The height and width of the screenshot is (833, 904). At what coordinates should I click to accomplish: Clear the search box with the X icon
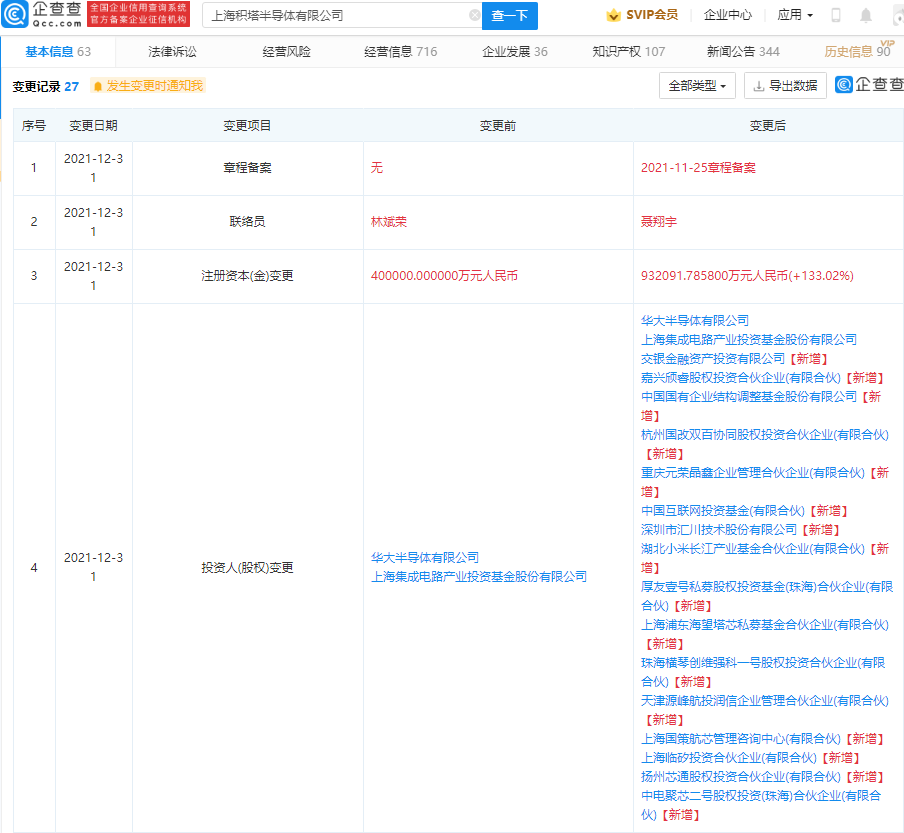click(475, 16)
